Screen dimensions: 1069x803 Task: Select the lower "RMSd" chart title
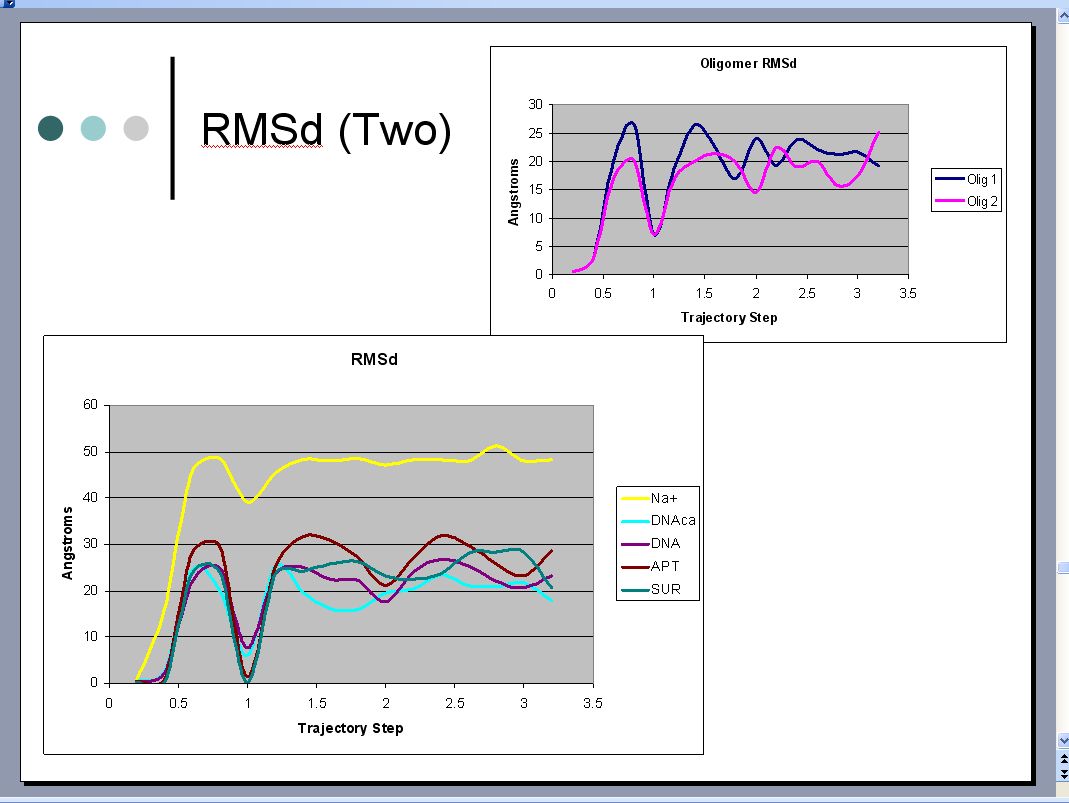tap(374, 360)
